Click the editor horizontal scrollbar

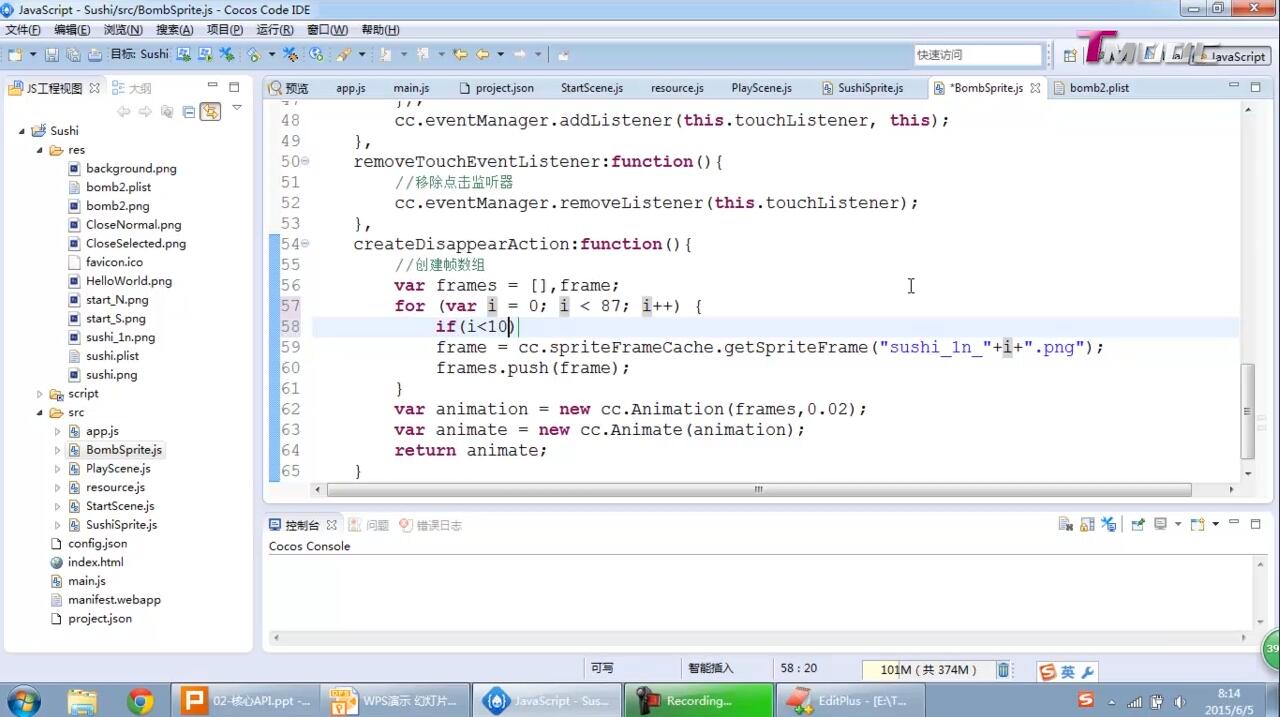[x=758, y=490]
